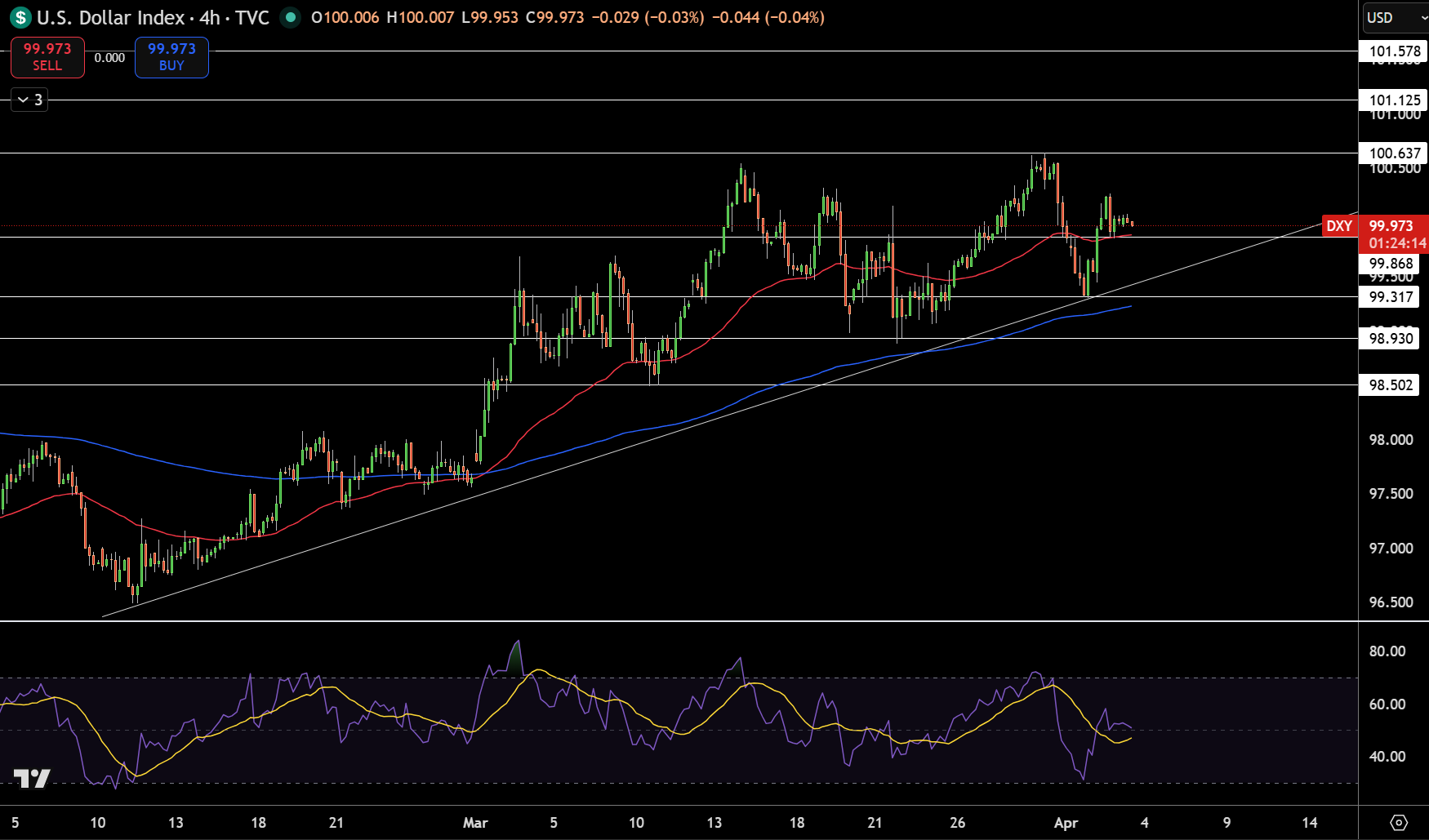Click the U.S. Dollar Index title
This screenshot has height=840, width=1429.
111,17
